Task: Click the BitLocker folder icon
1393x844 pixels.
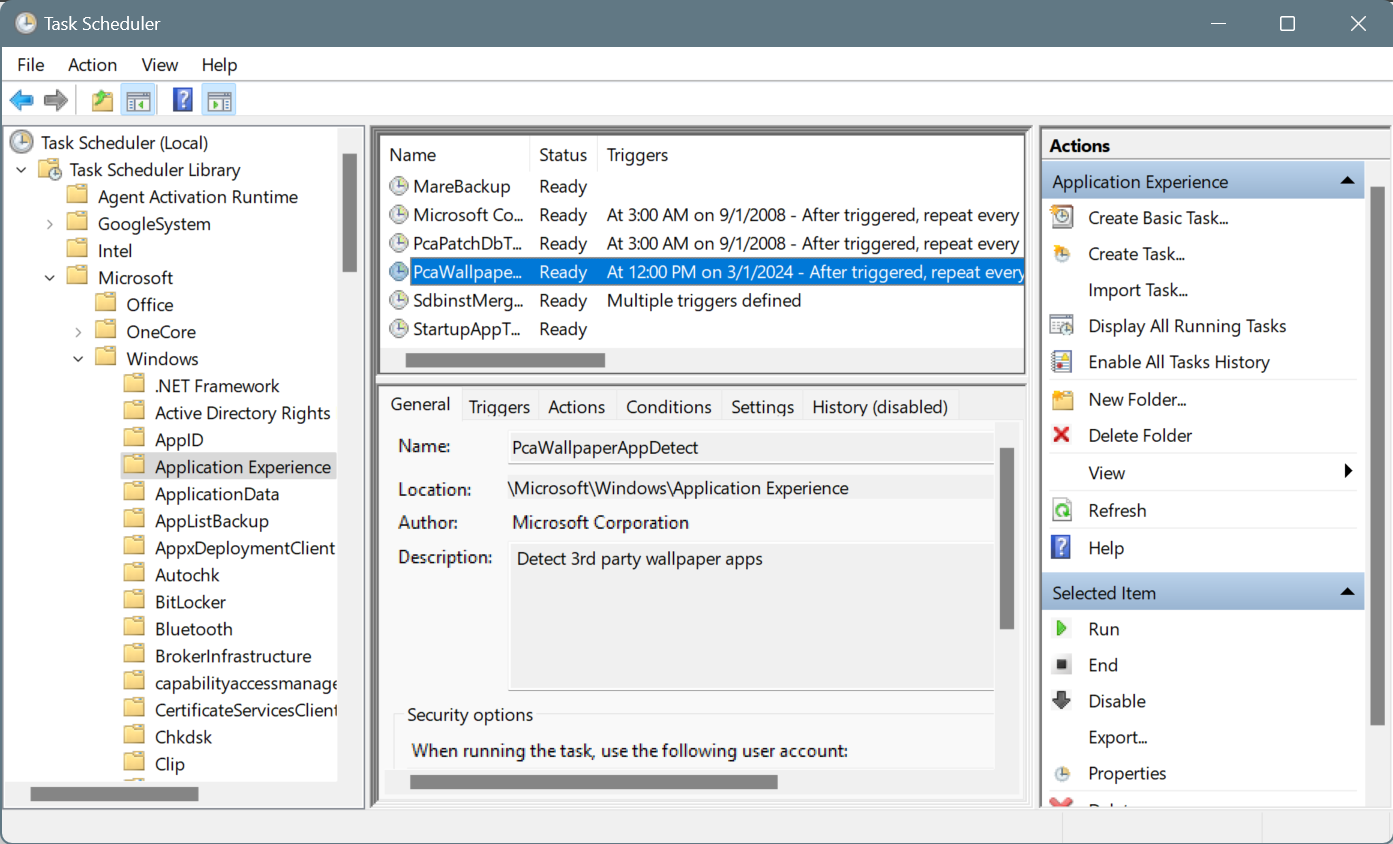Action: click(135, 601)
